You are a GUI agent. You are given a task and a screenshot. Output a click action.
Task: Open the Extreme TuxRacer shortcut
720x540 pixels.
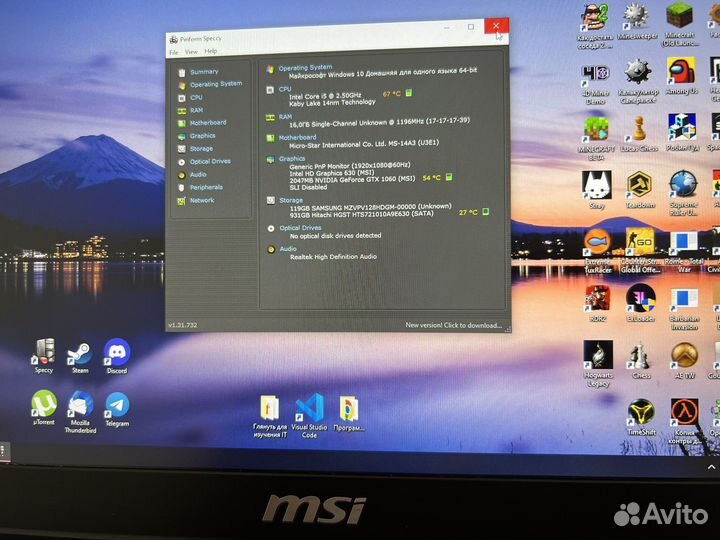[598, 252]
